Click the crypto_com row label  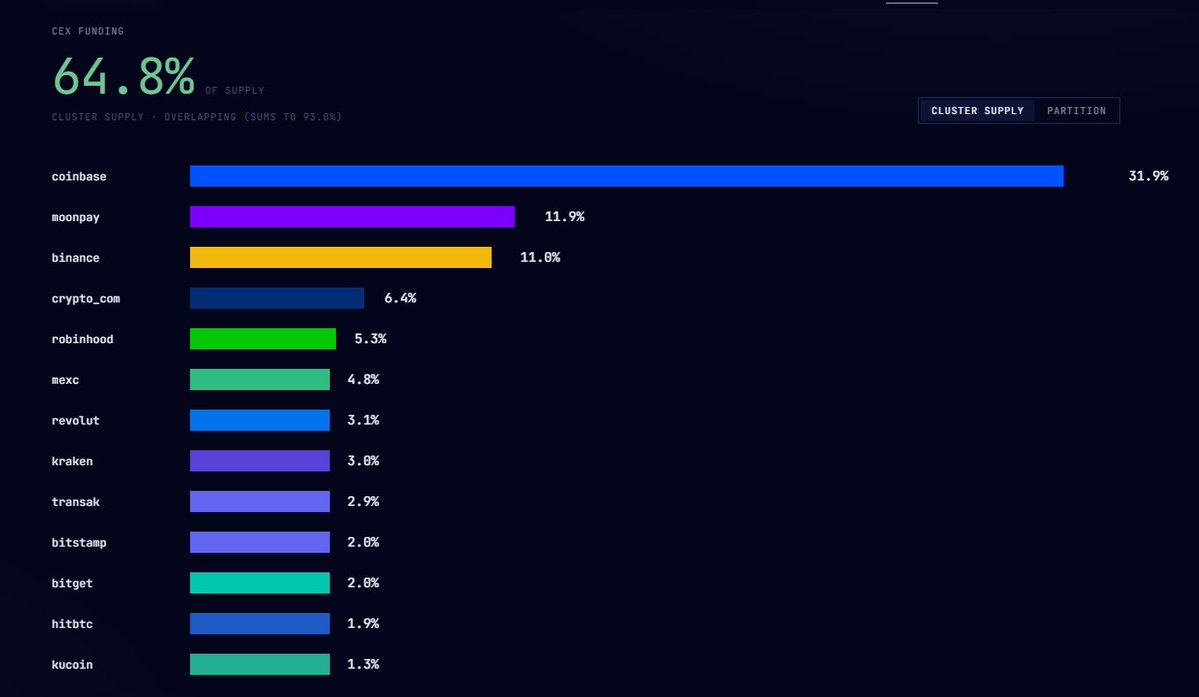[86, 299]
